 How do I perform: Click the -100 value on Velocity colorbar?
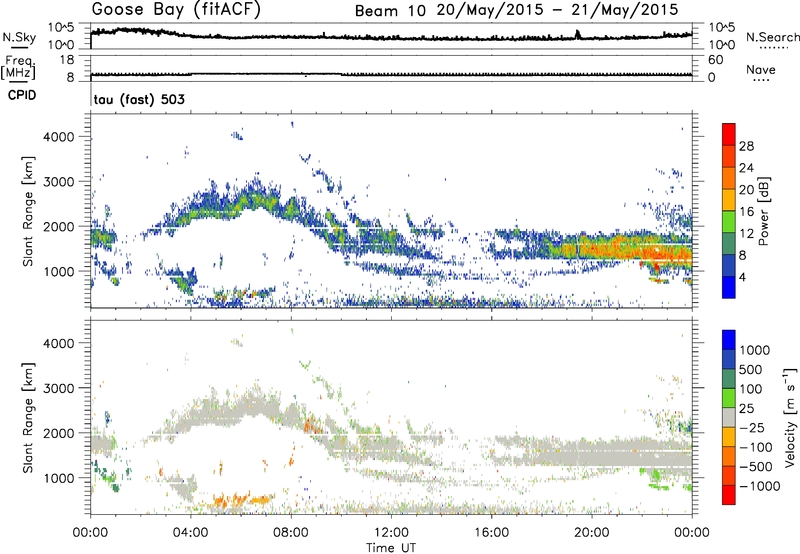pos(755,447)
